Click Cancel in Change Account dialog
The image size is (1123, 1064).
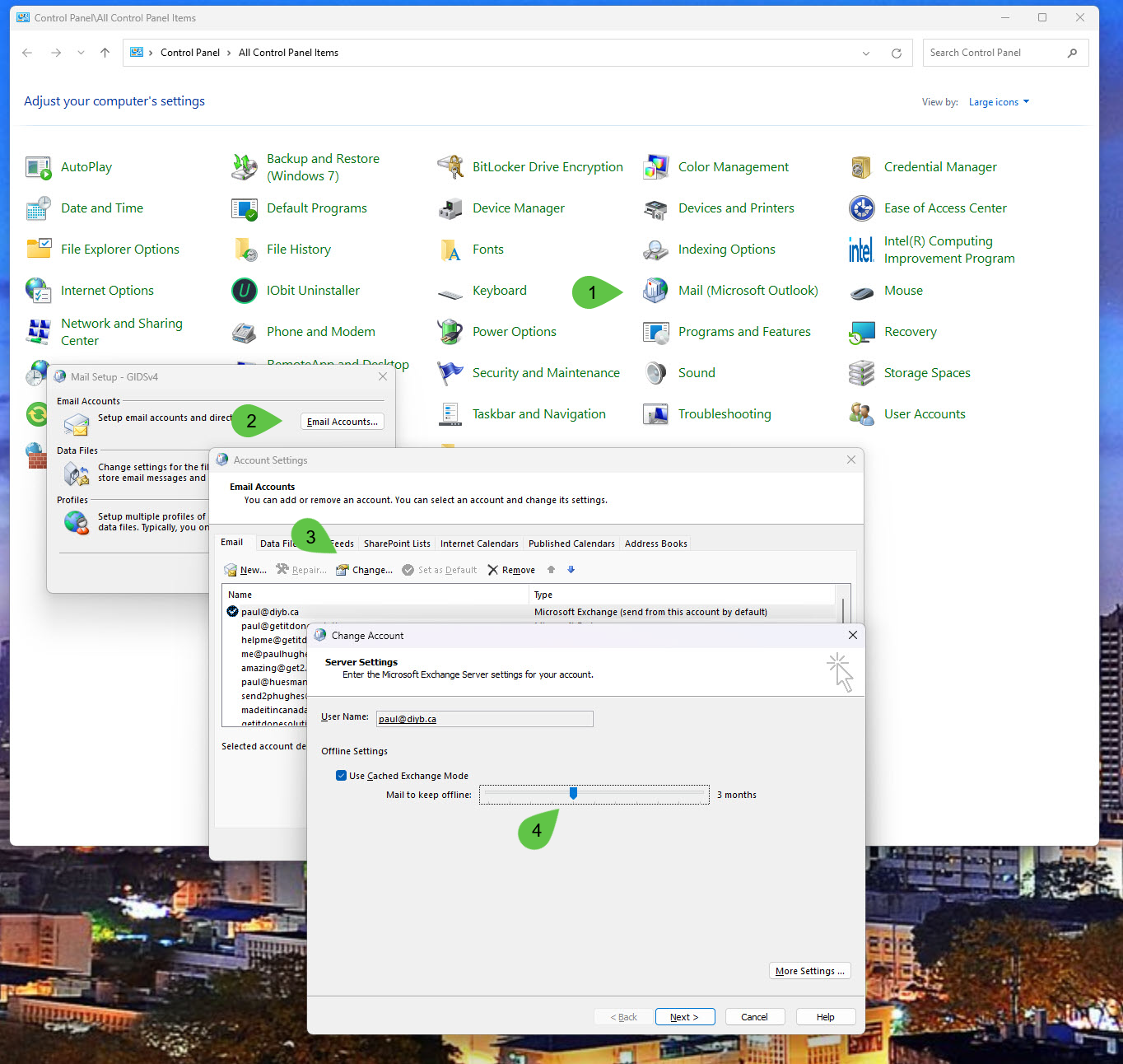coord(754,1017)
